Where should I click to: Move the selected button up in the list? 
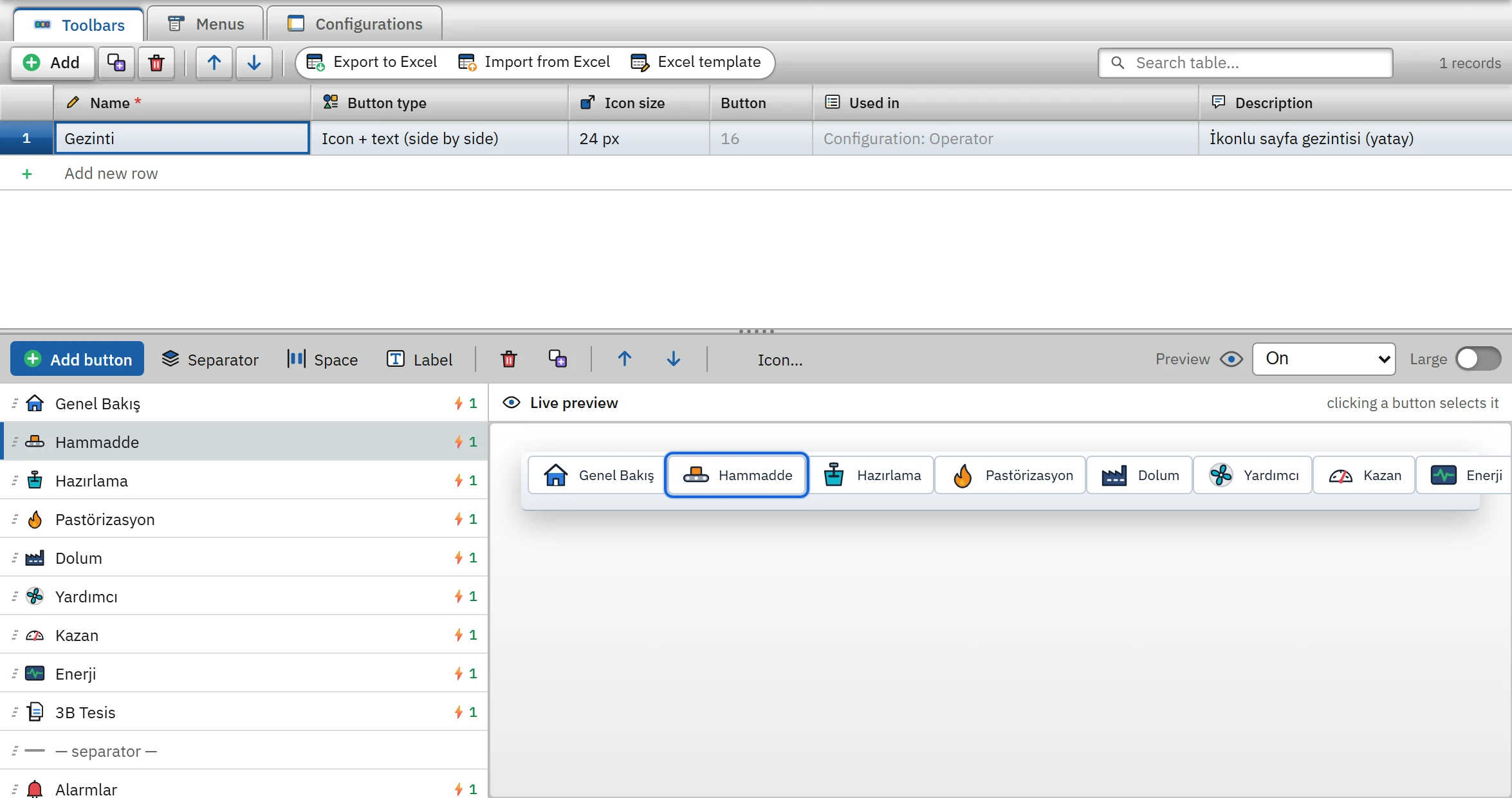[624, 359]
